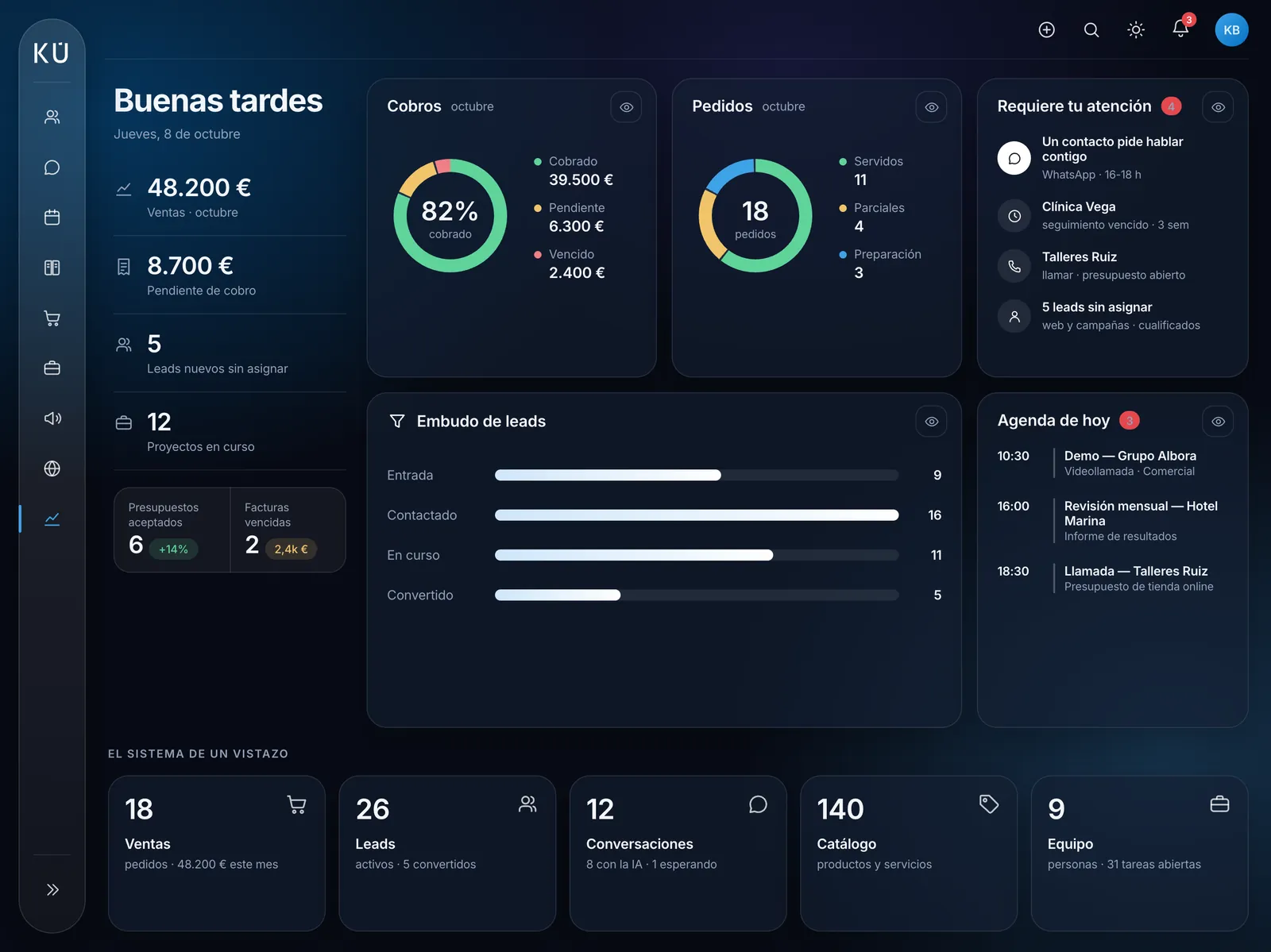The height and width of the screenshot is (952, 1271).
Task: Open the briefcase projects sidebar icon
Action: (52, 368)
